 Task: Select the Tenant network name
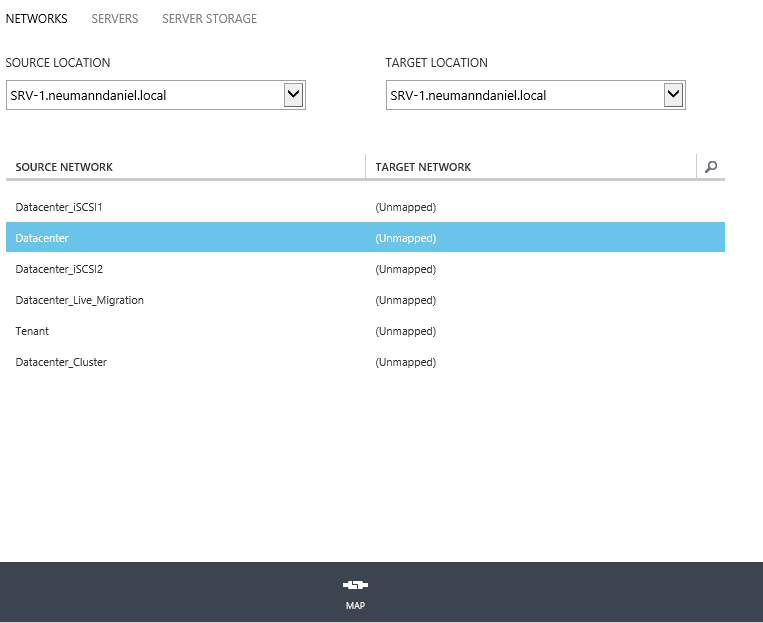(32, 331)
